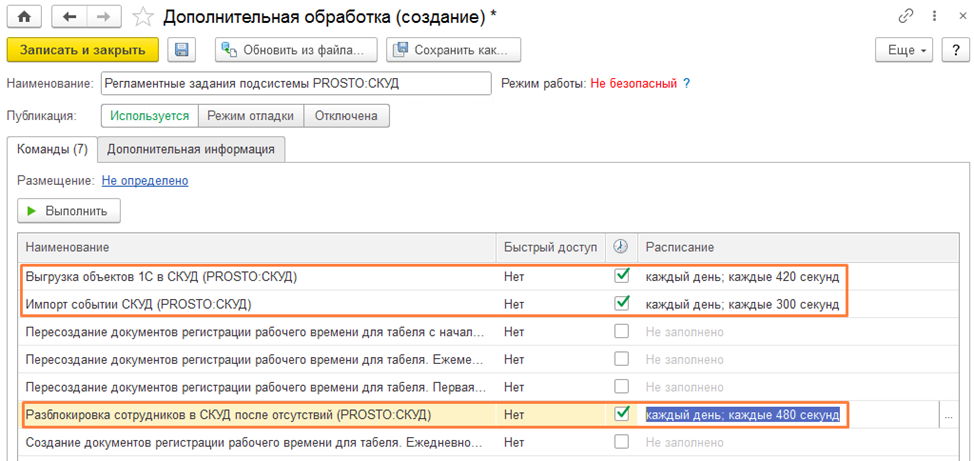Disable schedule for Разблокировка сотрудников

coord(622,413)
